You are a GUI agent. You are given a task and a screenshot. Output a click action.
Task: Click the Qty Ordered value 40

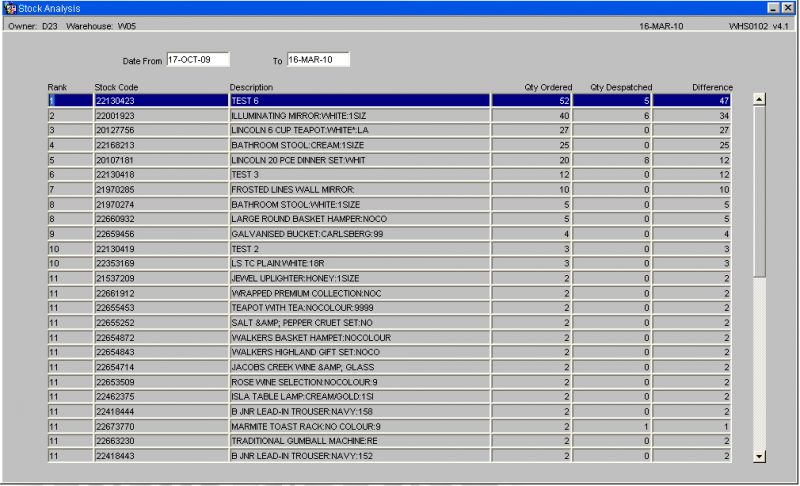pyautogui.click(x=531, y=116)
